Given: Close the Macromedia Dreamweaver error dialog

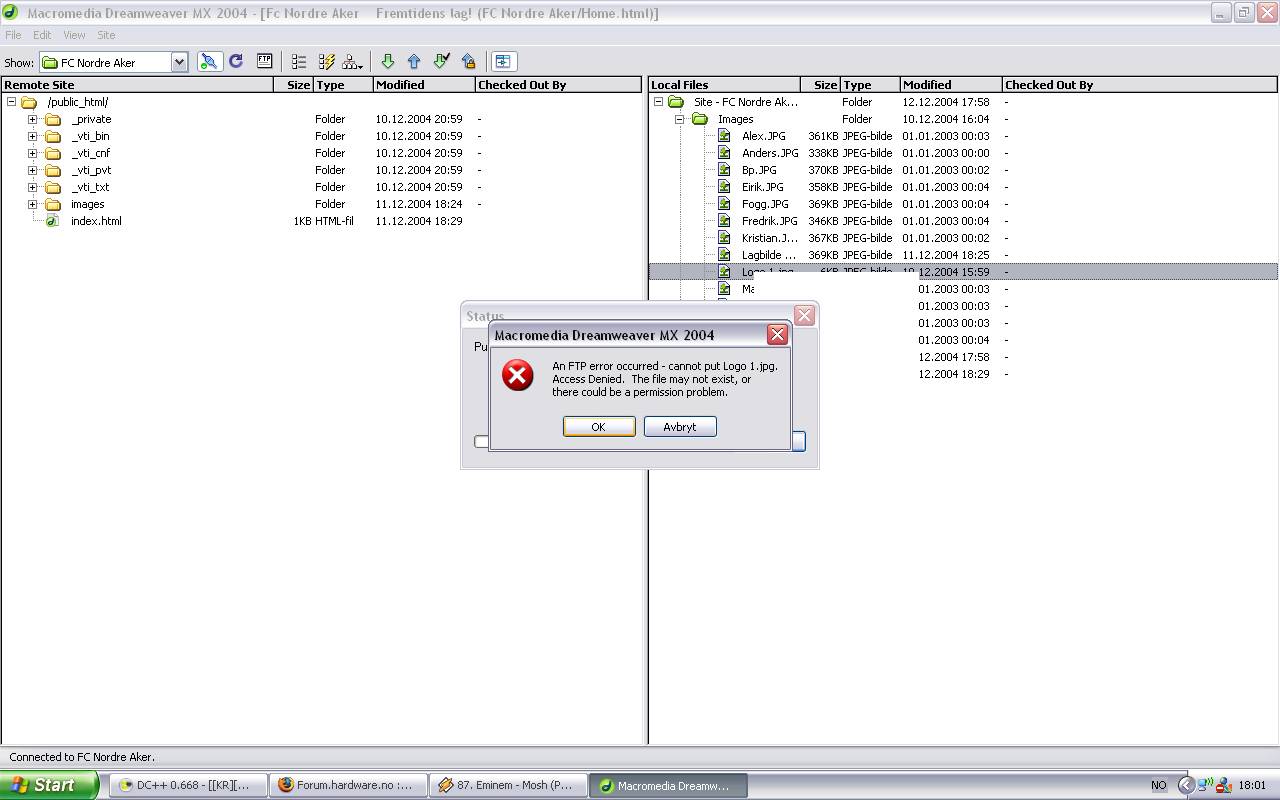Looking at the screenshot, I should [777, 335].
